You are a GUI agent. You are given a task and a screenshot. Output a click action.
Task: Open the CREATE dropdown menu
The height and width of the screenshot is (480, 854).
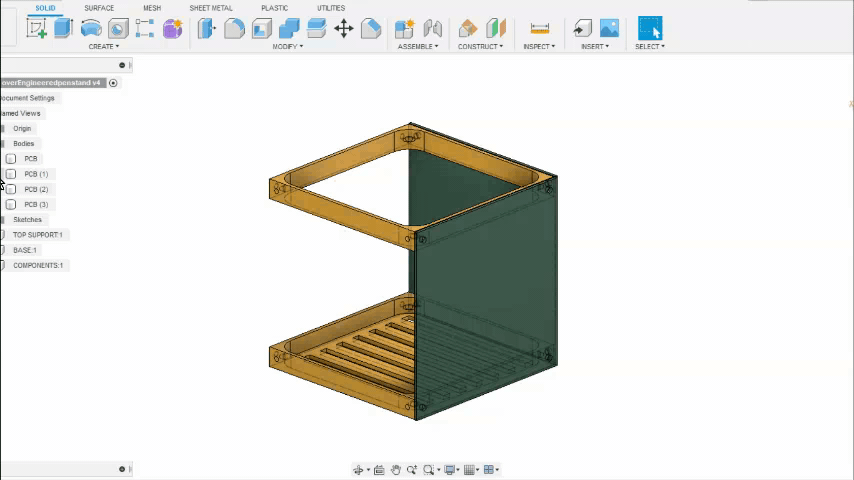pyautogui.click(x=103, y=47)
